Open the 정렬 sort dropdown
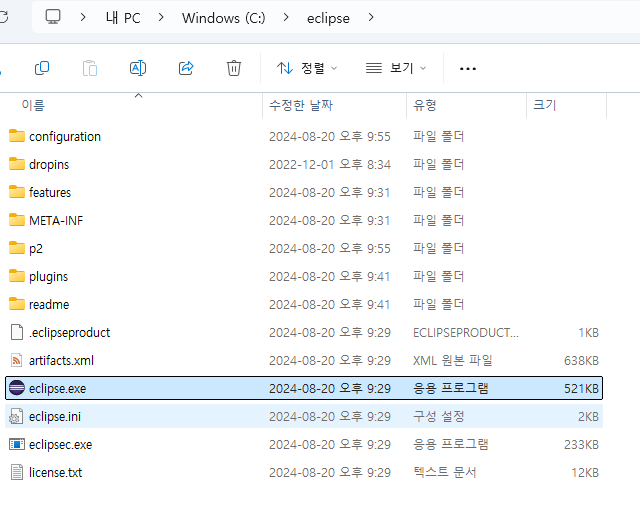 point(307,68)
